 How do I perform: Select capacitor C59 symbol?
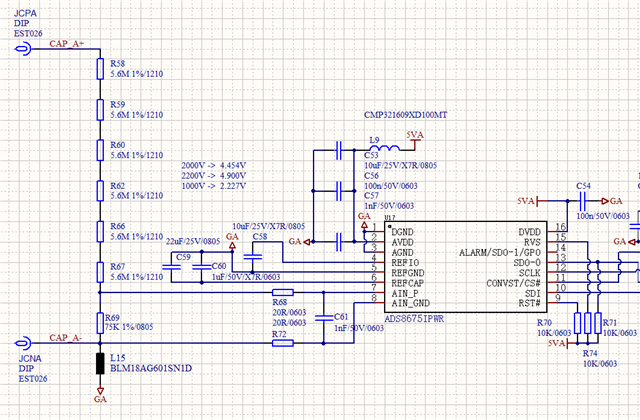tap(171, 267)
